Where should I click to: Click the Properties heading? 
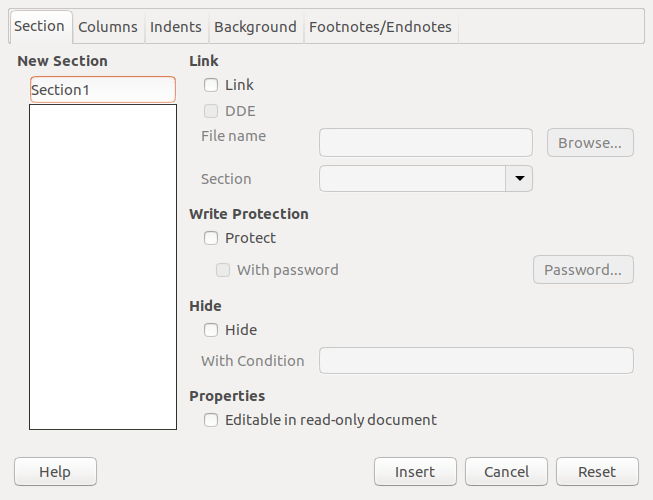point(227,396)
